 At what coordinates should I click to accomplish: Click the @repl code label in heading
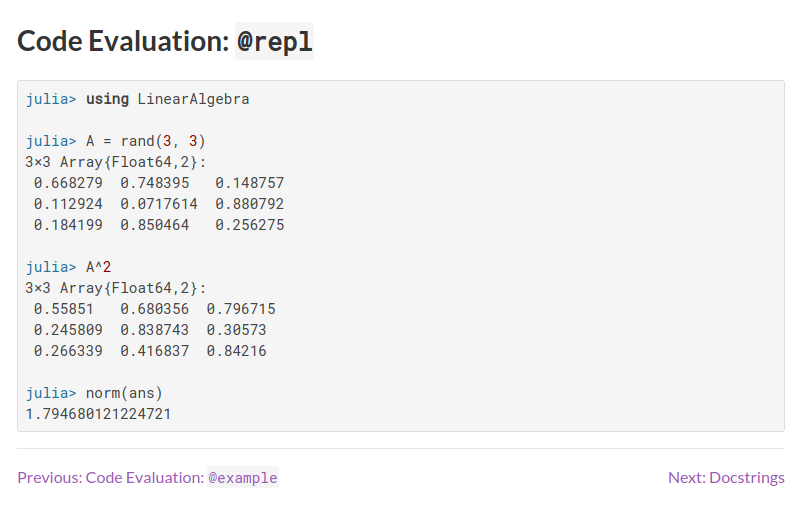[274, 42]
